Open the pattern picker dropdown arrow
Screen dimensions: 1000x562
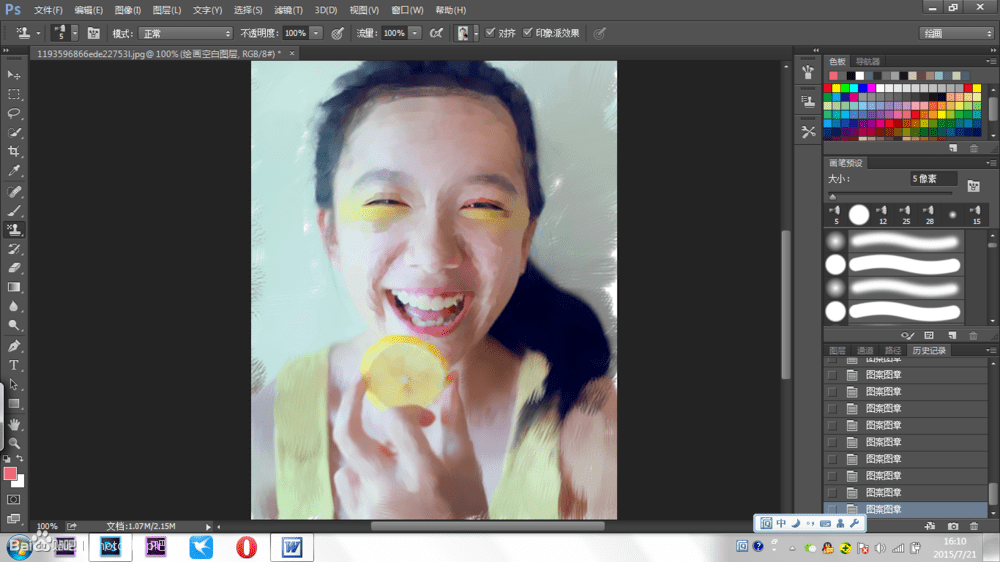coord(476,33)
